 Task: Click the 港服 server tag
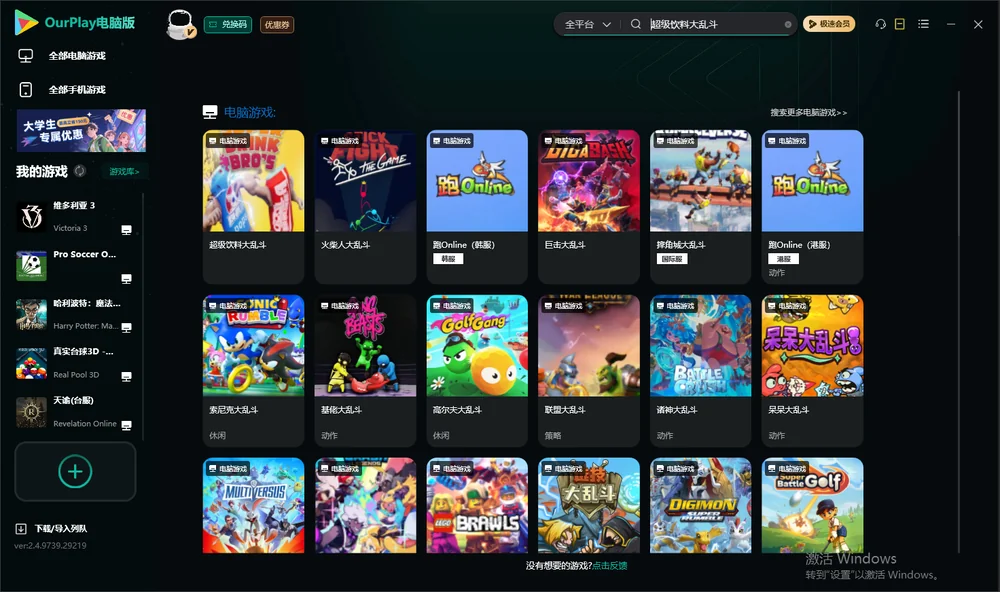pyautogui.click(x=783, y=259)
